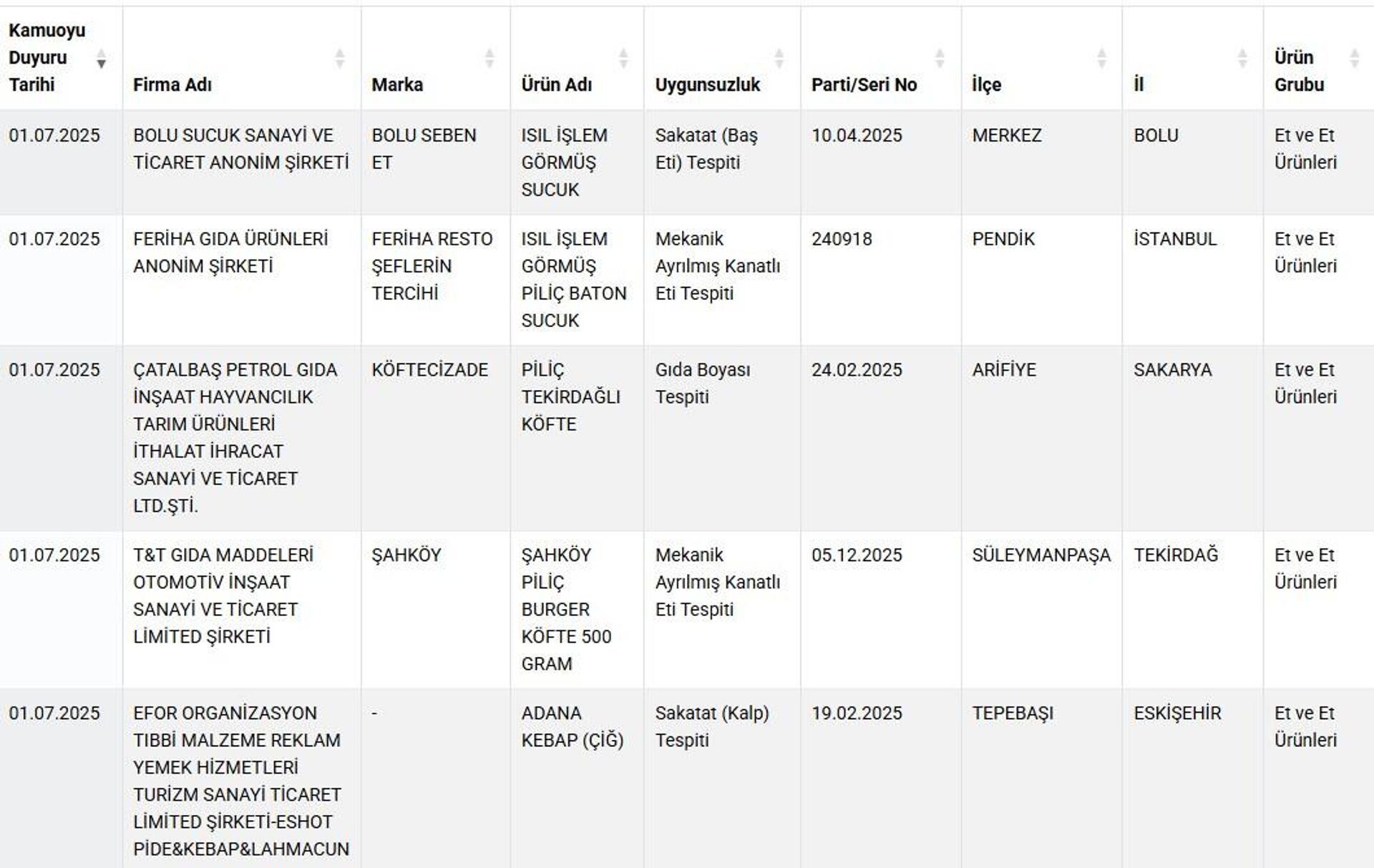1374x868 pixels.
Task: Click the Ürün Adı sort arrows
Action: coord(623,58)
